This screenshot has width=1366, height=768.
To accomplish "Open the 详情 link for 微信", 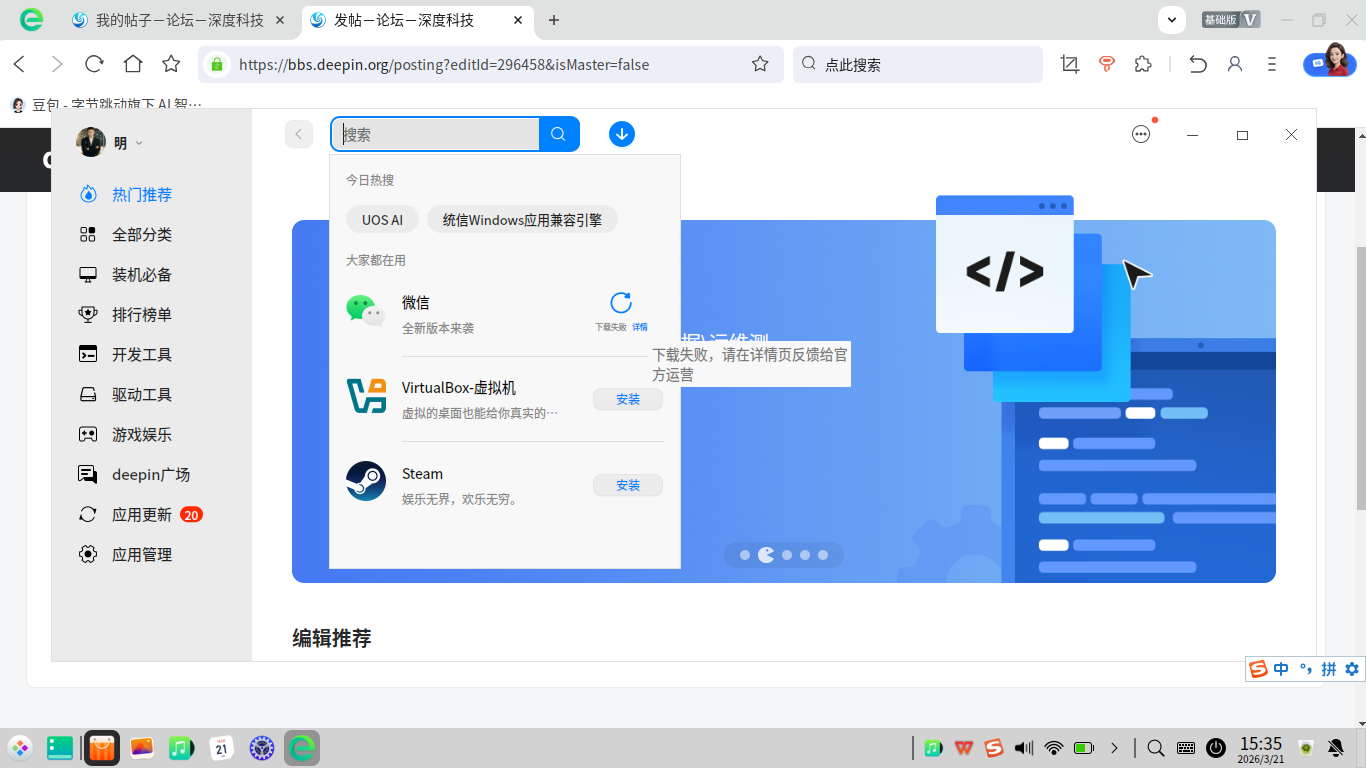I will tap(640, 327).
